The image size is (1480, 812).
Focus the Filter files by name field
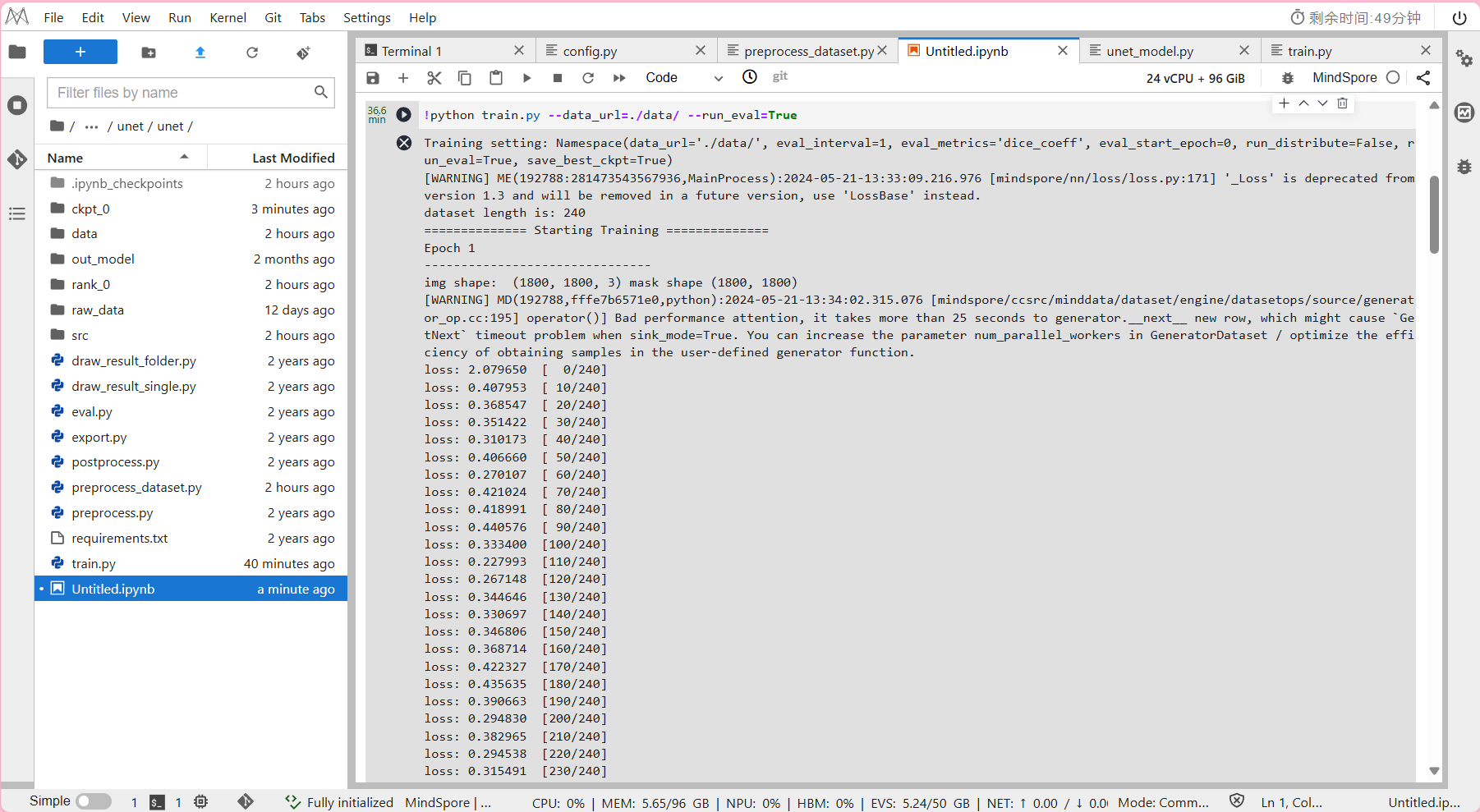point(191,93)
